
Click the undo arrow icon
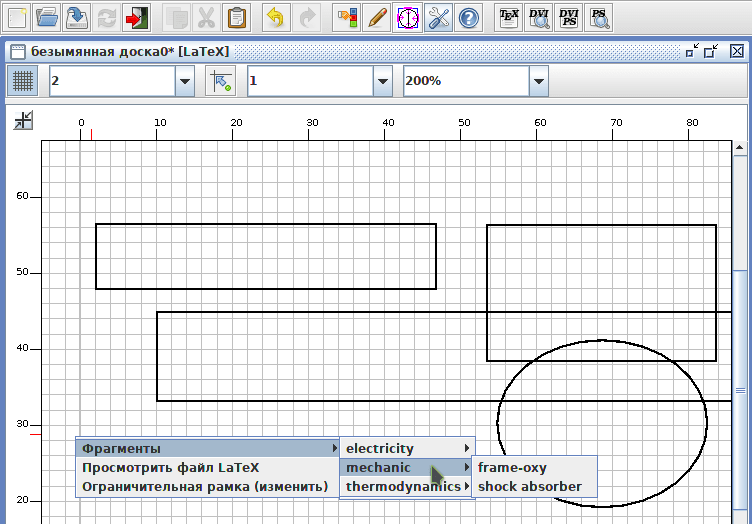pos(276,18)
